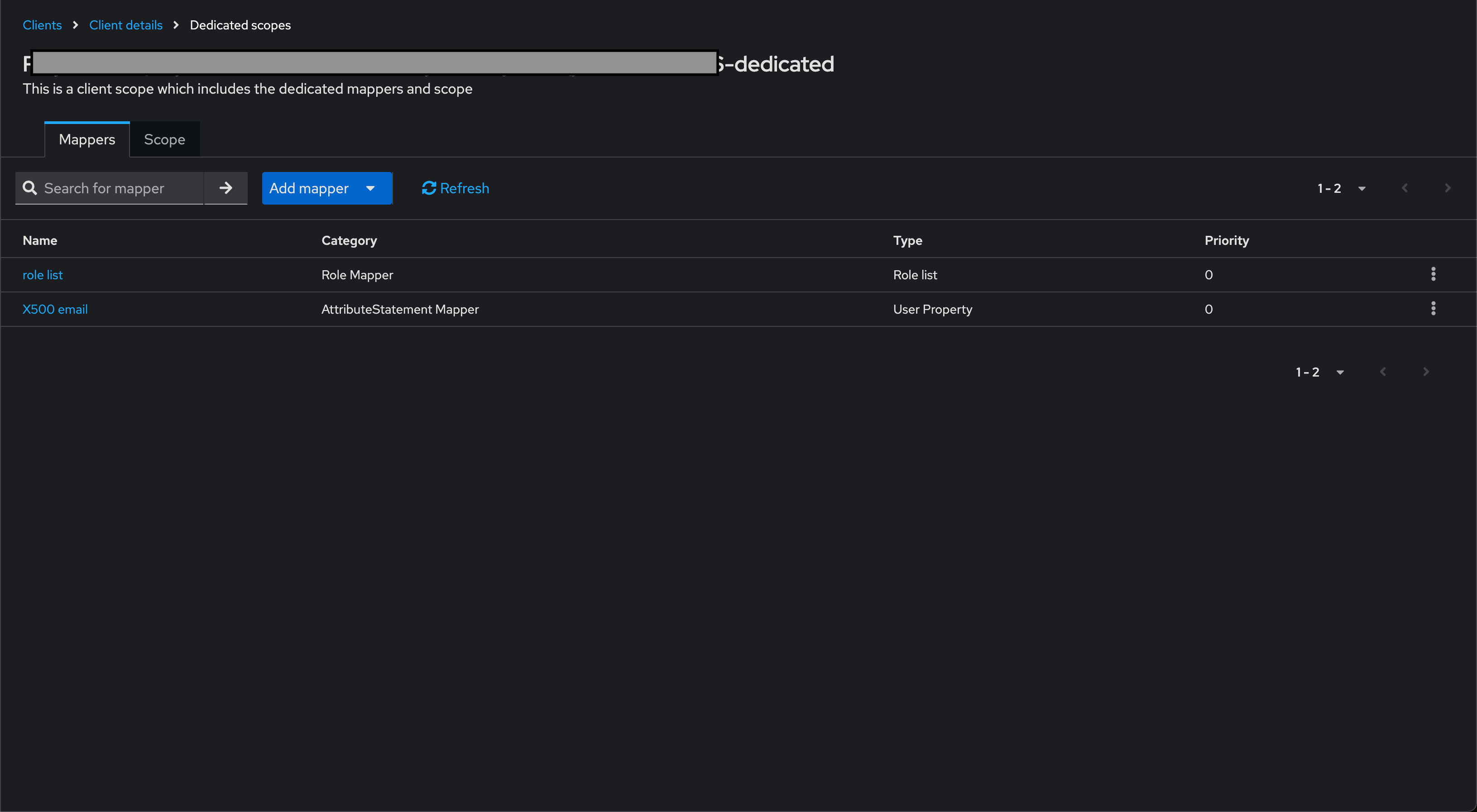Switch to the Scope tab
The image size is (1477, 812).
point(164,139)
